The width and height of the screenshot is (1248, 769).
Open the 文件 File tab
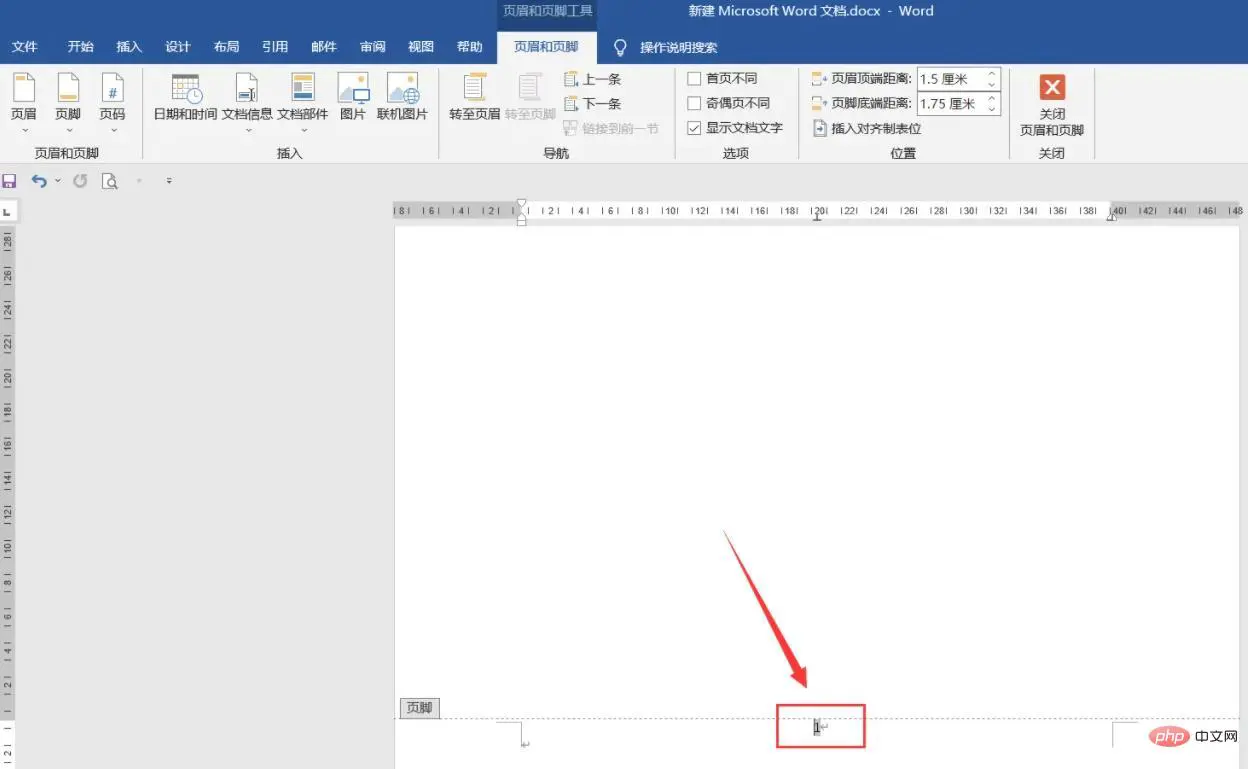[25, 47]
